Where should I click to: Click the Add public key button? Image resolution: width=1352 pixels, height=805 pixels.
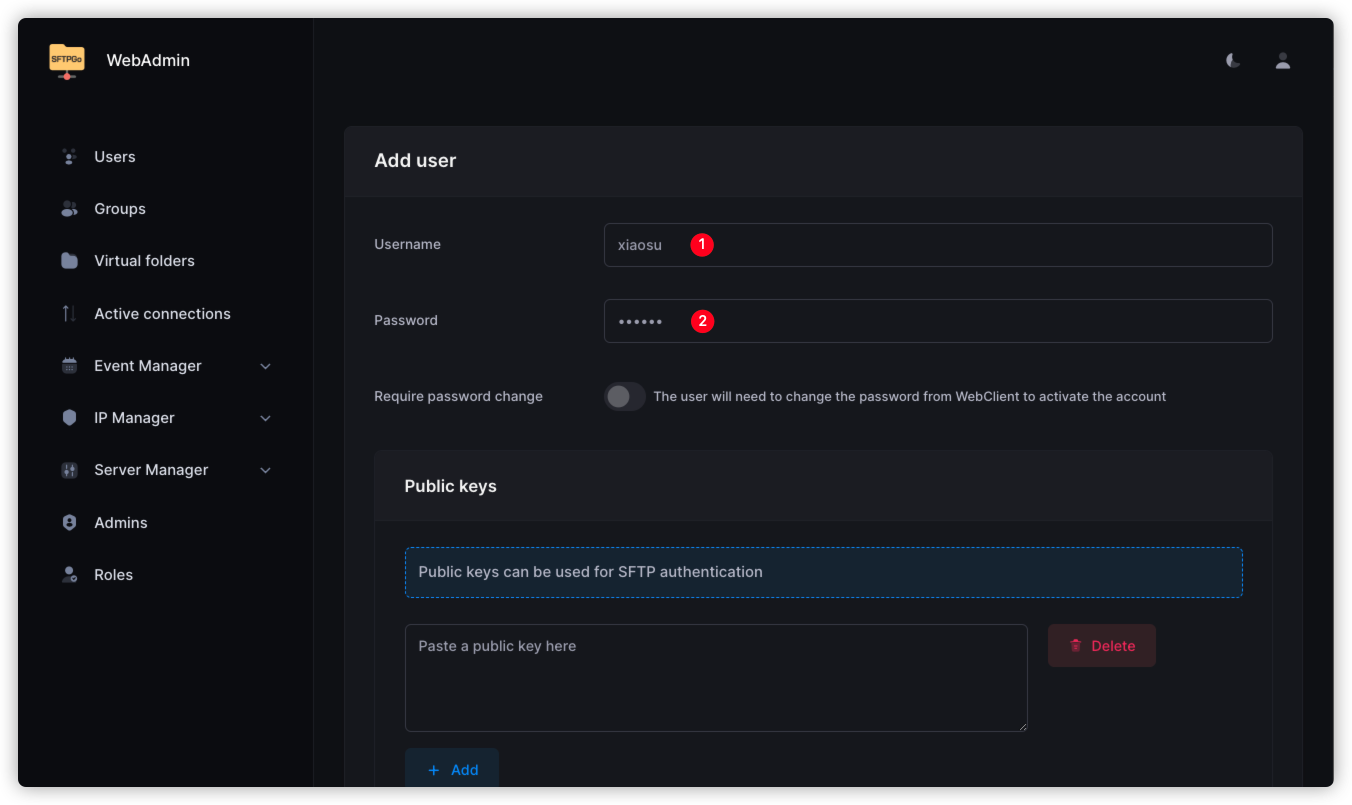click(x=452, y=769)
